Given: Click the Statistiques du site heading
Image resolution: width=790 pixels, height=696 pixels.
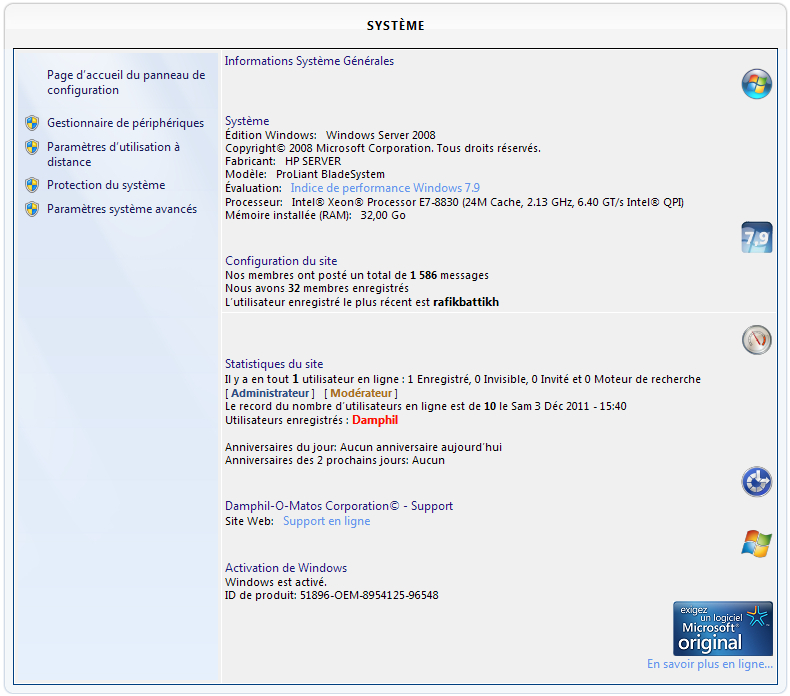Looking at the screenshot, I should 274,364.
